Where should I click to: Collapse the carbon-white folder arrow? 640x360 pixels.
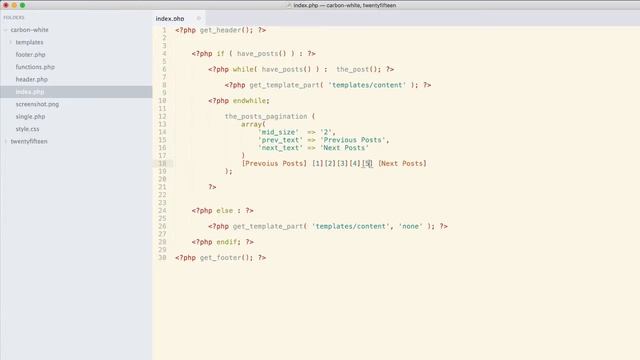point(6,30)
